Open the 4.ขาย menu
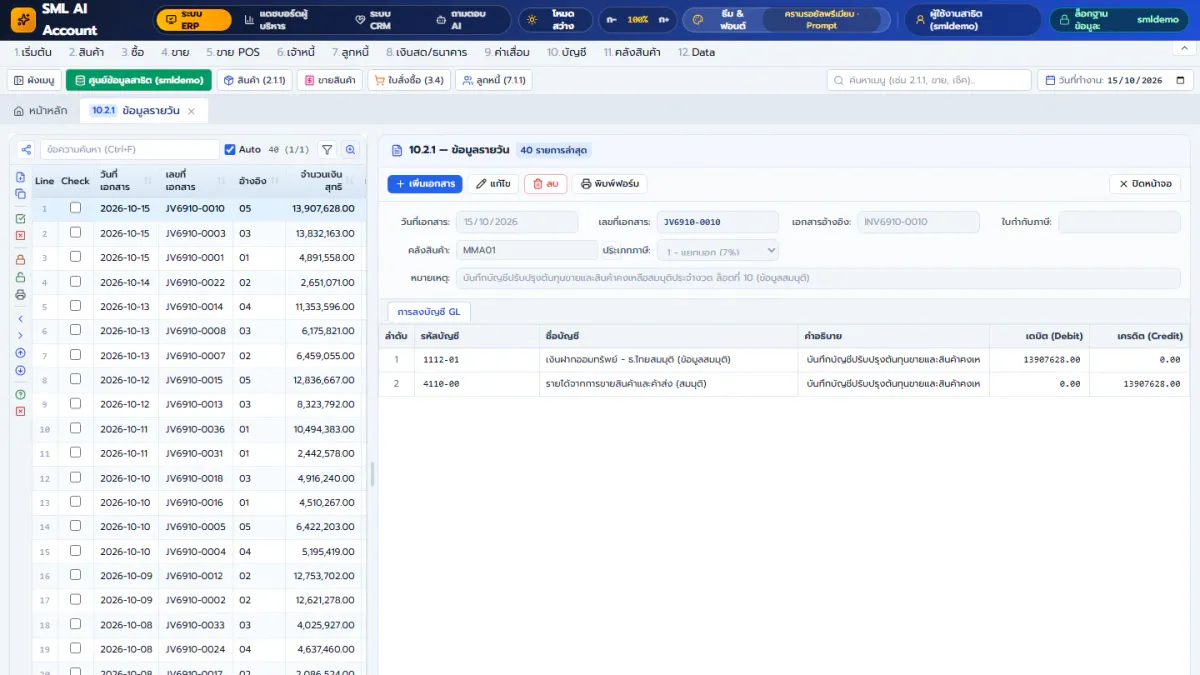 [x=175, y=52]
